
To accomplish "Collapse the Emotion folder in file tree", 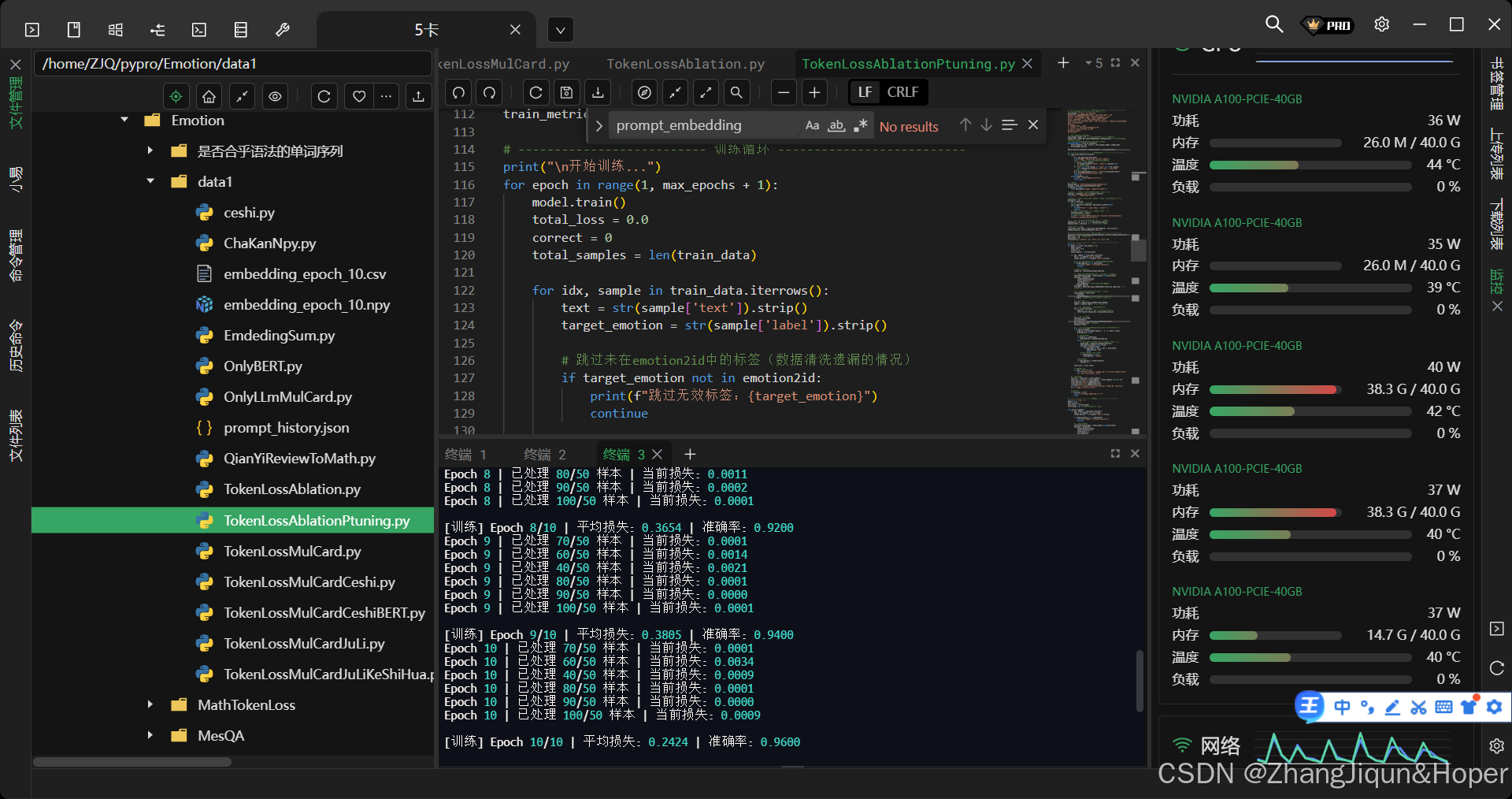I will point(124,120).
